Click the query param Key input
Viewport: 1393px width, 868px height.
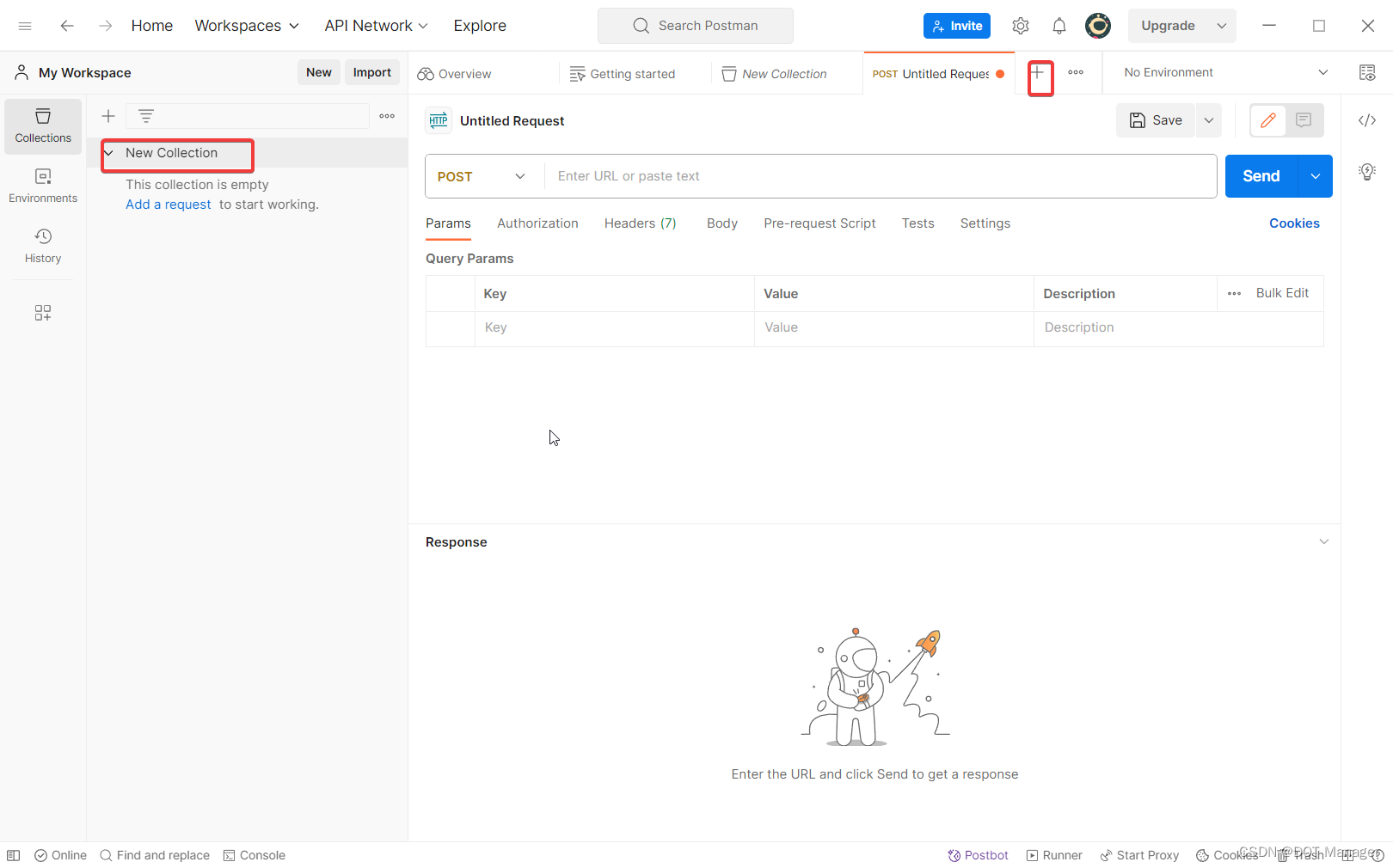coord(615,327)
